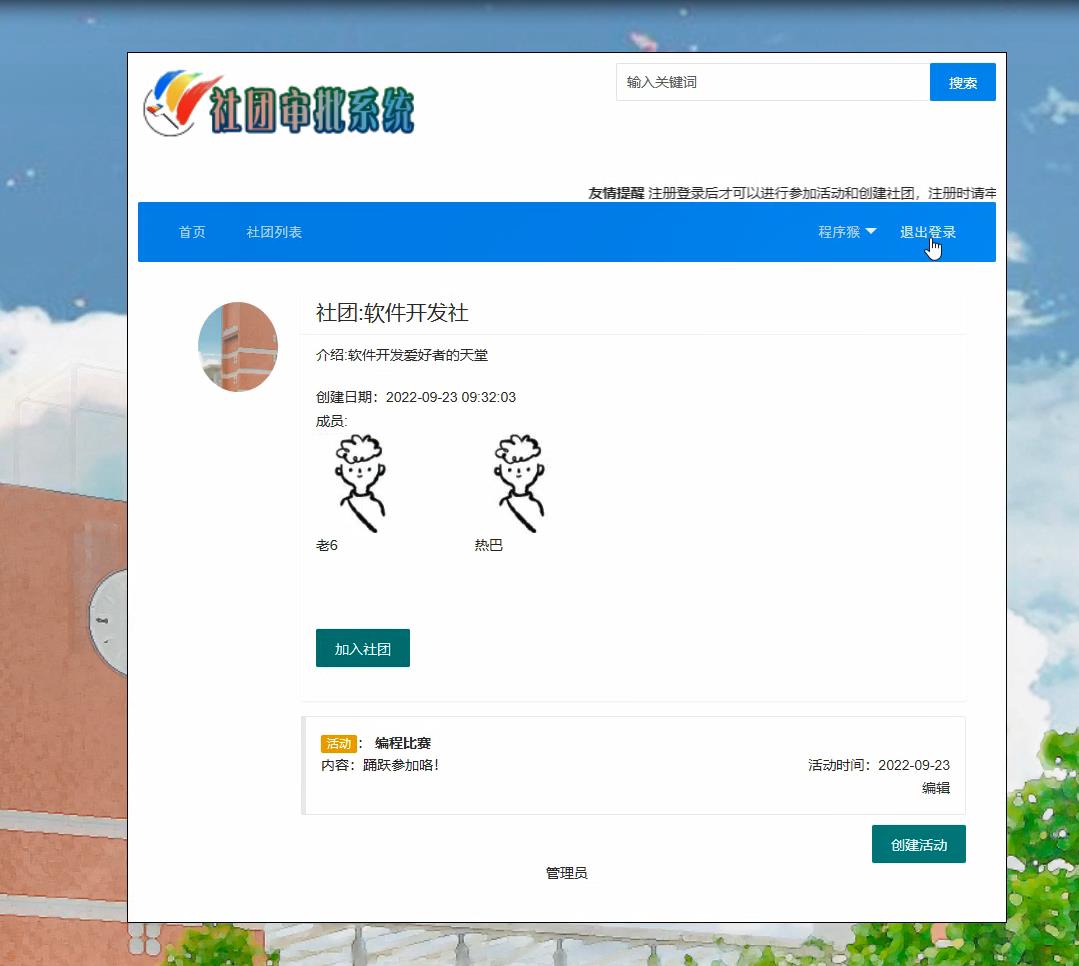This screenshot has height=966, width=1079.
Task: Click the 社团审批系统 logo image
Action: click(279, 103)
